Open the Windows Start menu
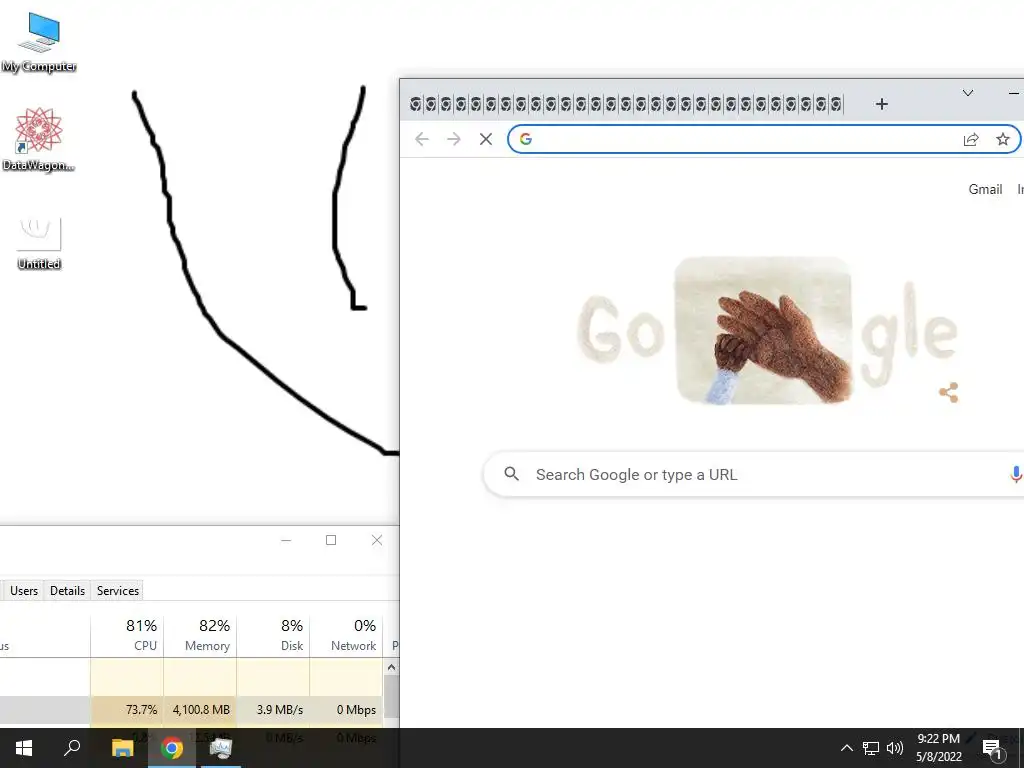This screenshot has width=1024, height=768. (x=24, y=748)
